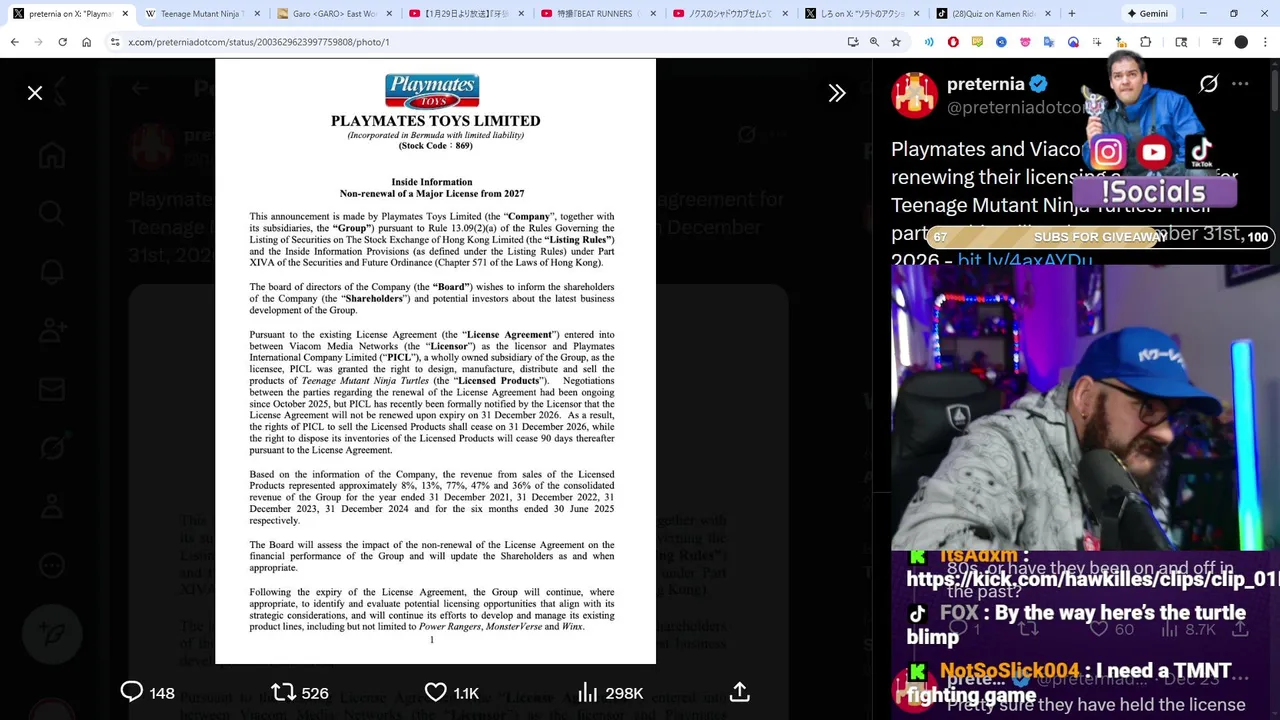Open a new browser tab

(x=1072, y=14)
